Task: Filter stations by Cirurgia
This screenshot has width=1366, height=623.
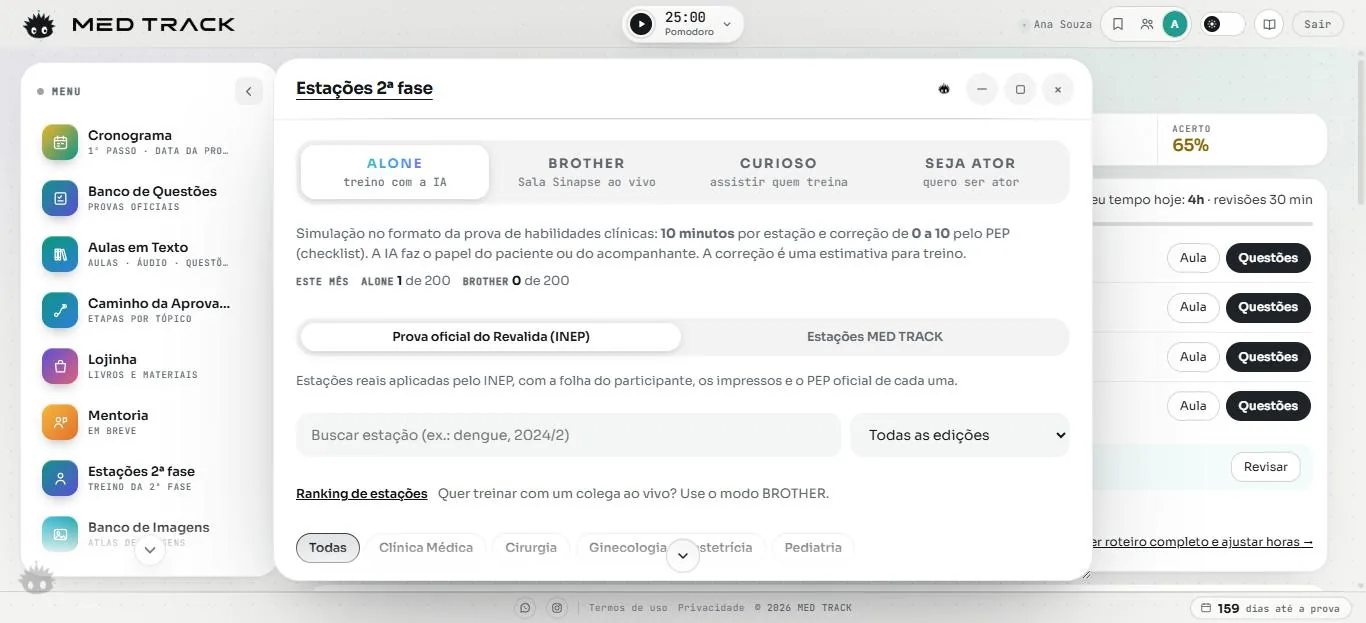Action: [531, 548]
